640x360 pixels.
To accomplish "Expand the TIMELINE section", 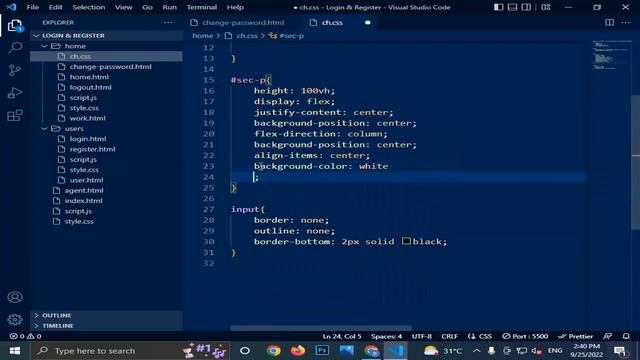I will [x=106, y=326].
